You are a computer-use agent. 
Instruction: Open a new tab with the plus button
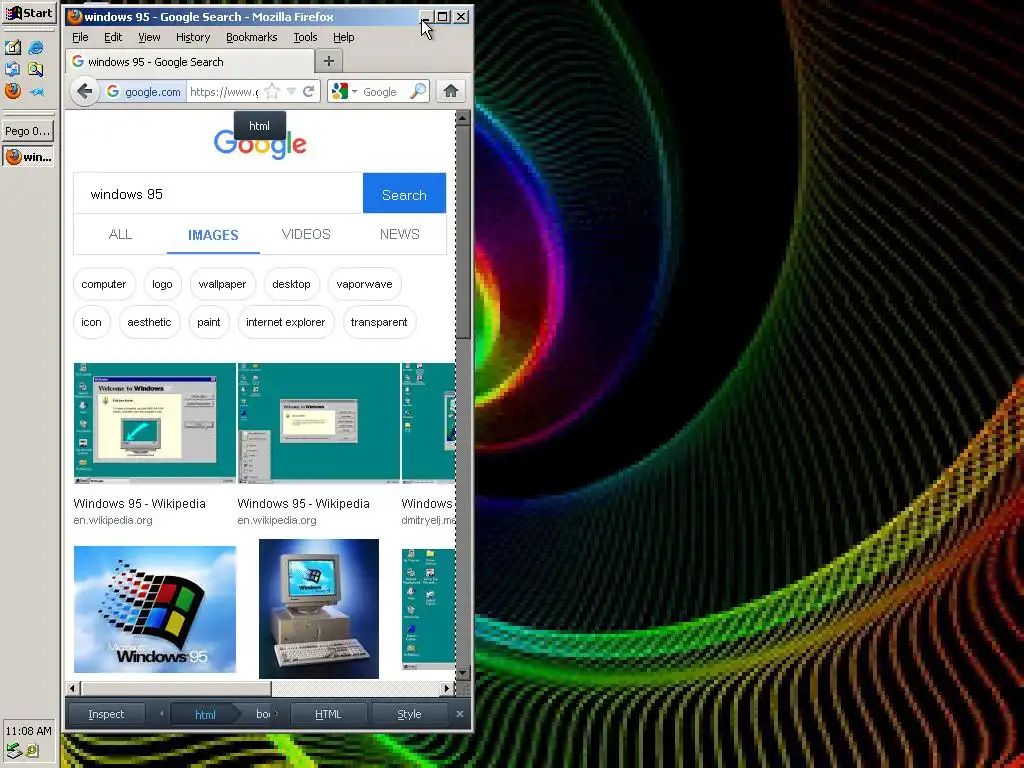point(328,61)
